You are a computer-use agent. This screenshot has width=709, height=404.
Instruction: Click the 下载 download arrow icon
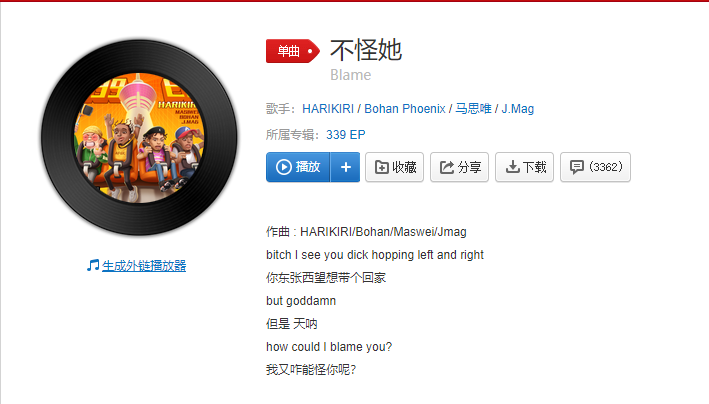[512, 167]
